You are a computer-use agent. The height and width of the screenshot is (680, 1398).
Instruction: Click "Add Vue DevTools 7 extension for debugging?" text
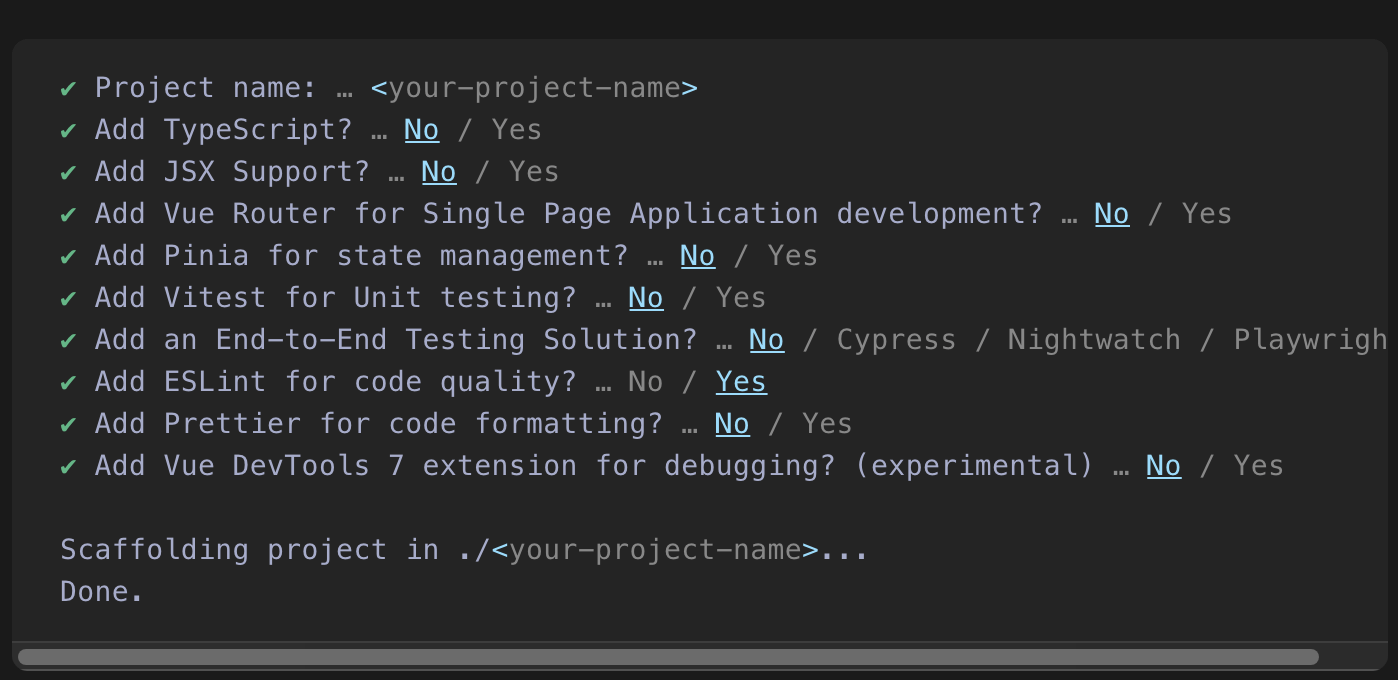point(465,466)
